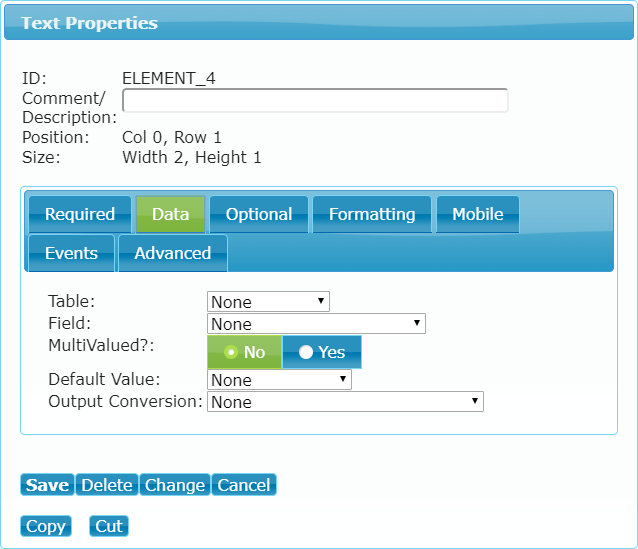Open the Advanced tab

(x=173, y=253)
